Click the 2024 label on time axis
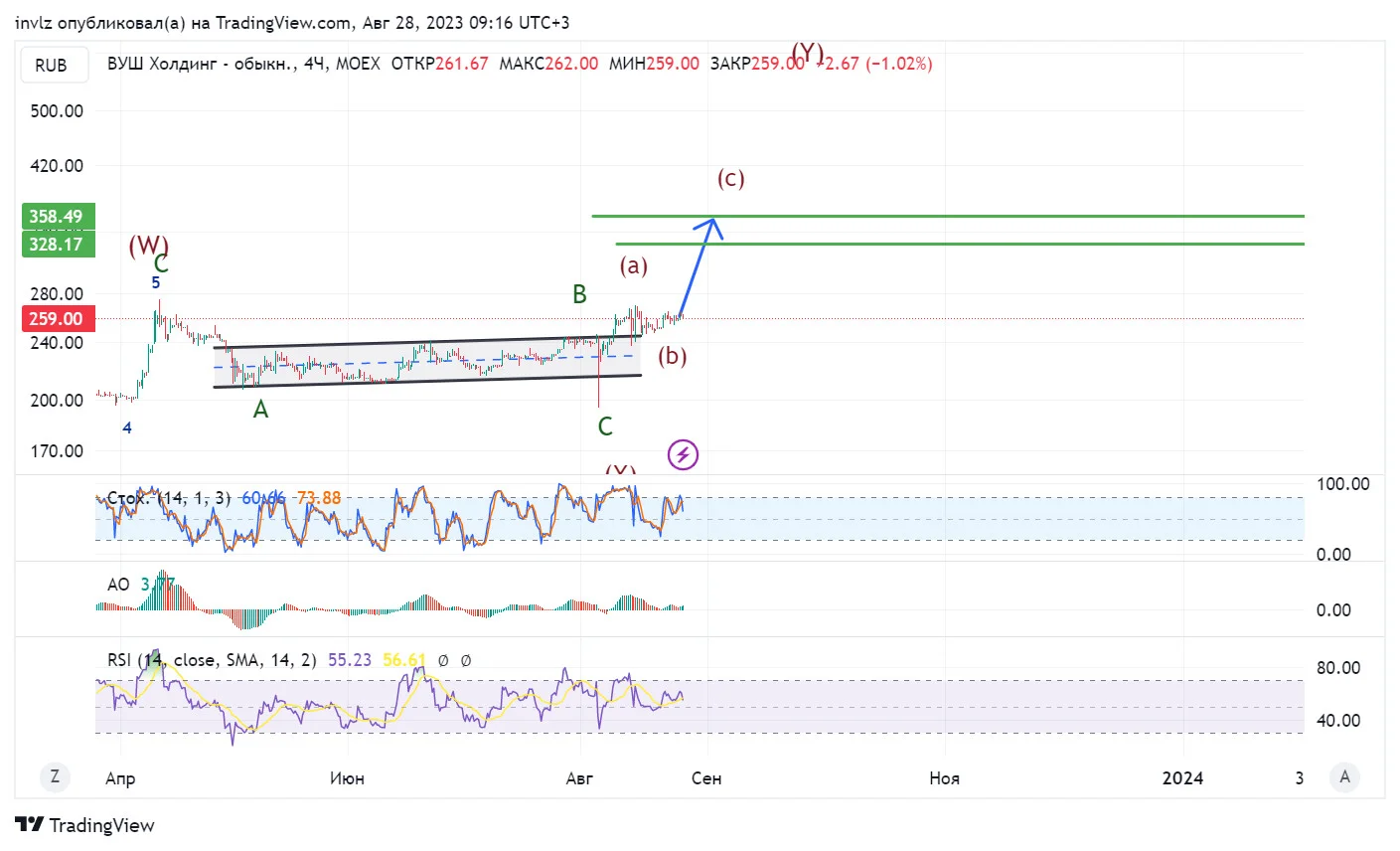The height and width of the screenshot is (851, 1400). tap(1183, 778)
